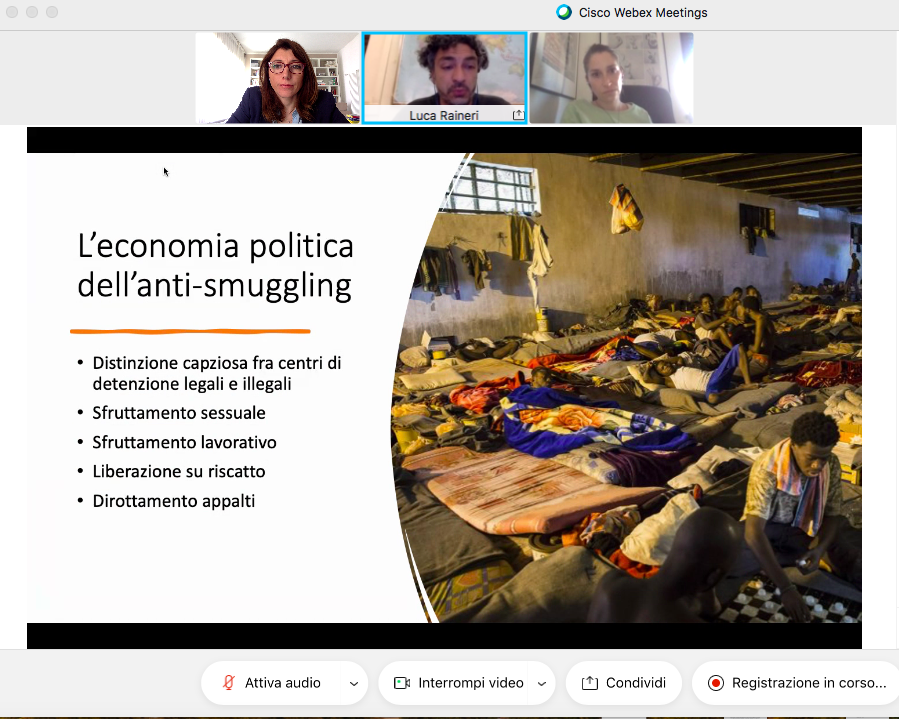Click the share-screen icon beside Condividi
This screenshot has height=719, width=899.
tap(589, 683)
